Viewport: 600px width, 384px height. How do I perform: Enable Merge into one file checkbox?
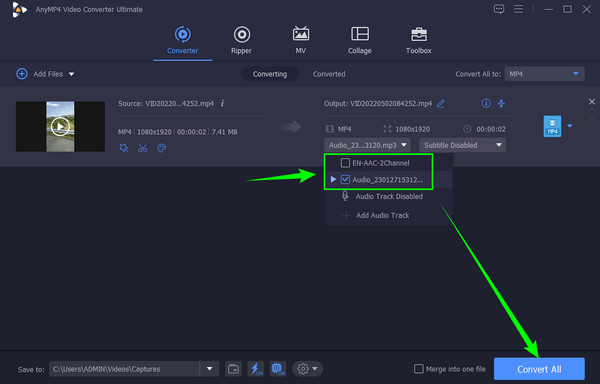419,369
